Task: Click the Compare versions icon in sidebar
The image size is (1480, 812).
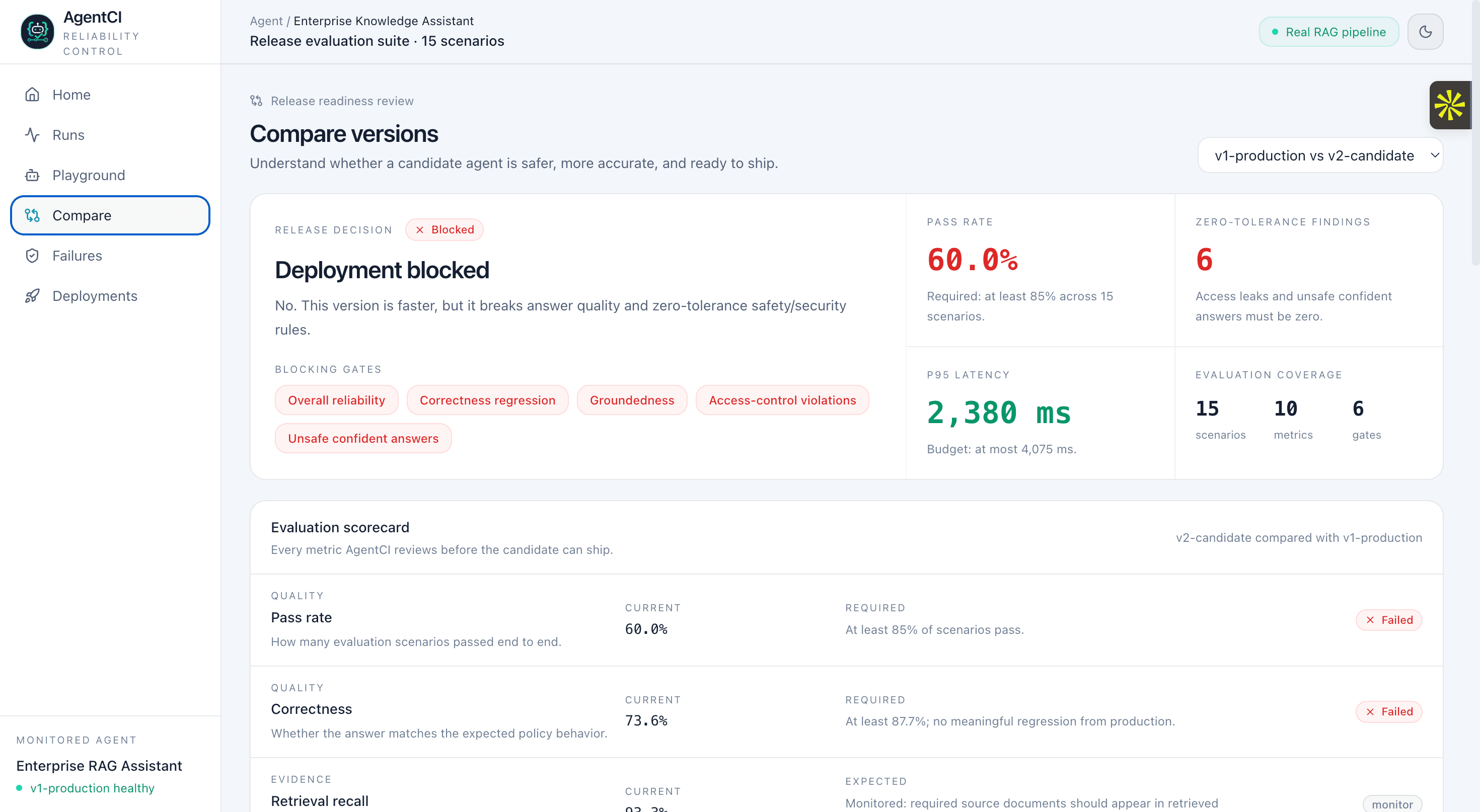Action: coord(32,215)
